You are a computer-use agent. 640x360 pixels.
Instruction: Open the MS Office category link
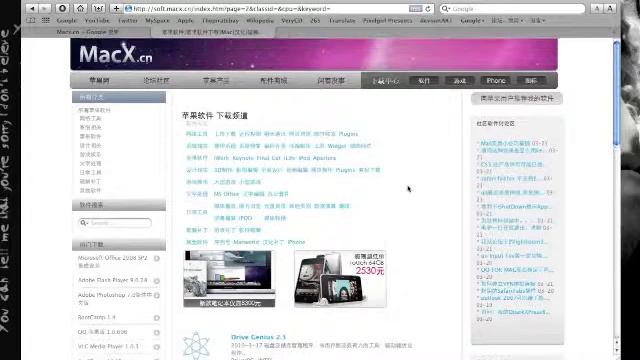[226, 194]
